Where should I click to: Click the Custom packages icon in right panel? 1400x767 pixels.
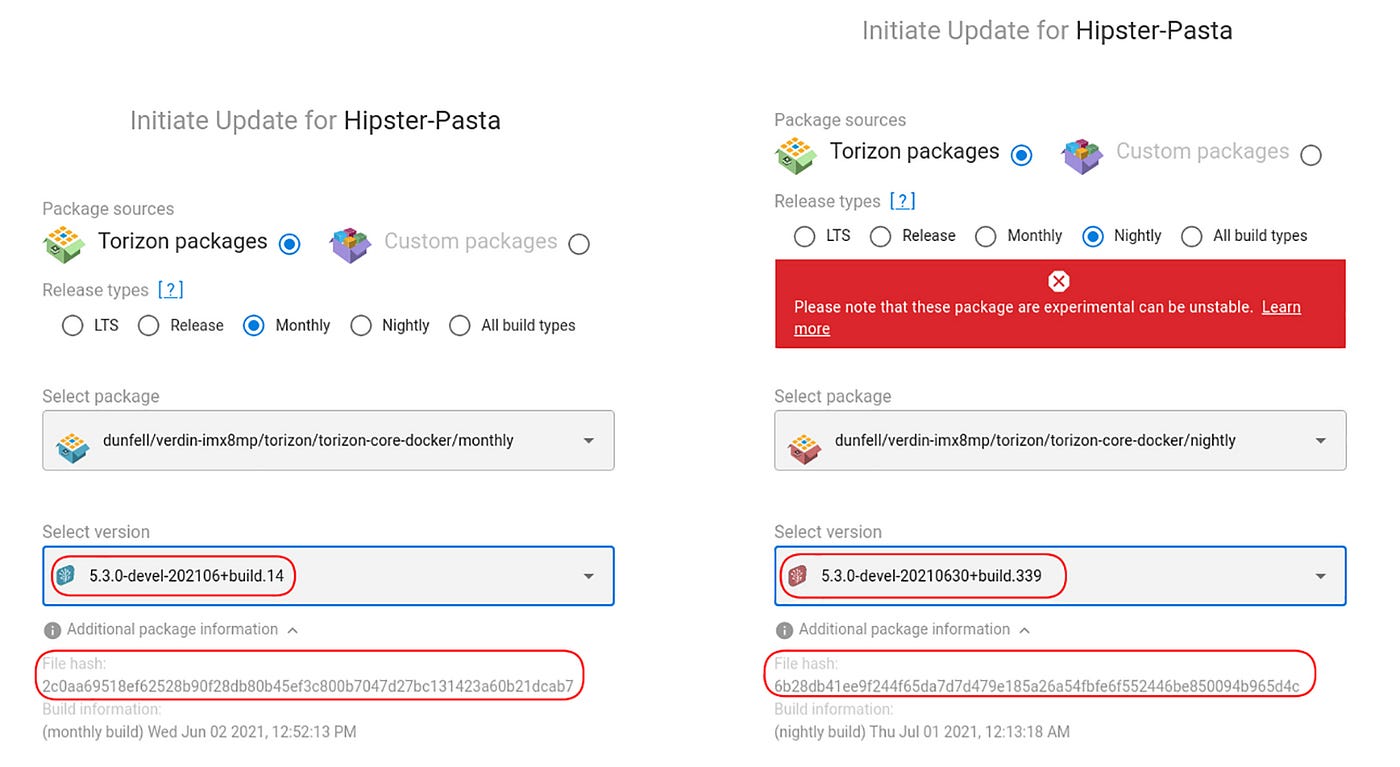tap(1083, 154)
